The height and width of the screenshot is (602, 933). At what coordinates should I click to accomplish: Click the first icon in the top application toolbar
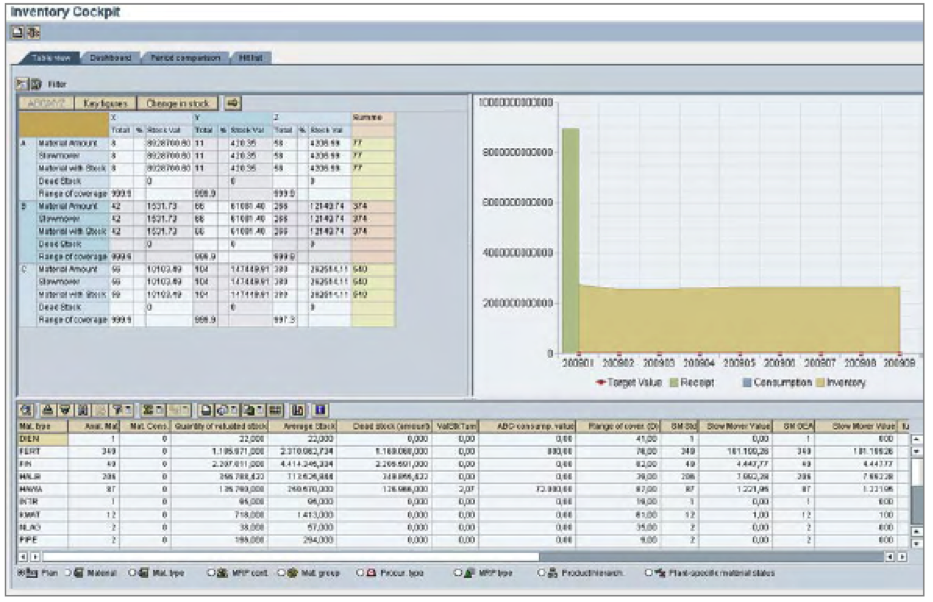pos(17,33)
